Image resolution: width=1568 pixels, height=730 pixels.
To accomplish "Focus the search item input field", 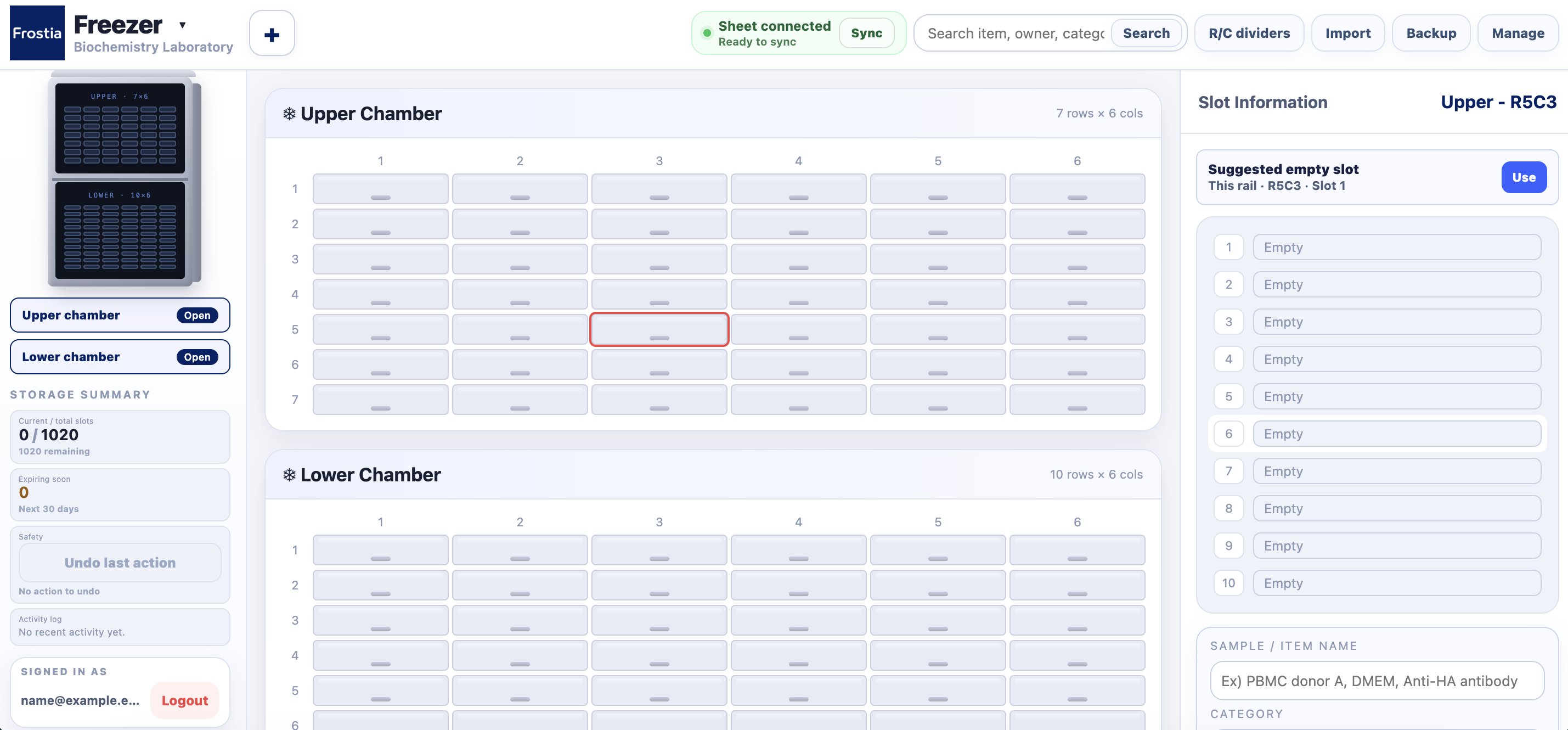I will pos(1016,33).
